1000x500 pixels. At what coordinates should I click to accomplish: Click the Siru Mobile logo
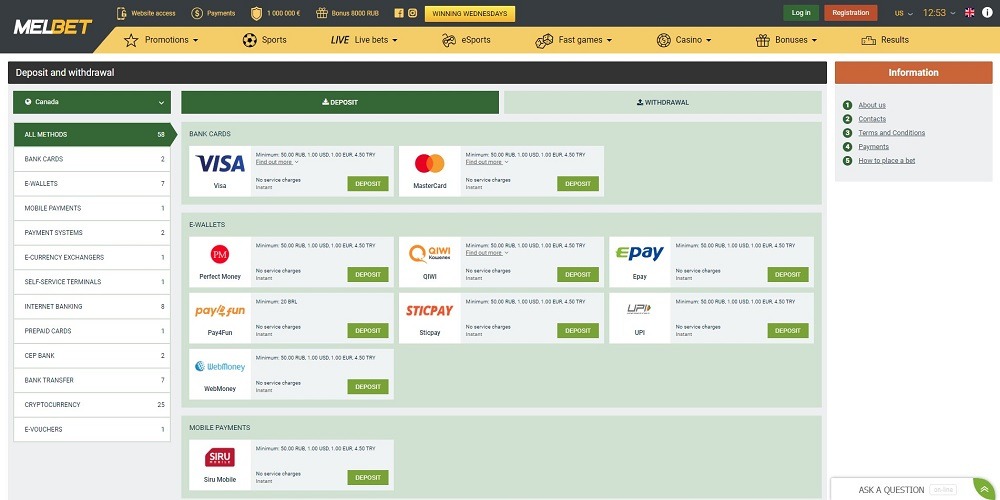click(220, 458)
